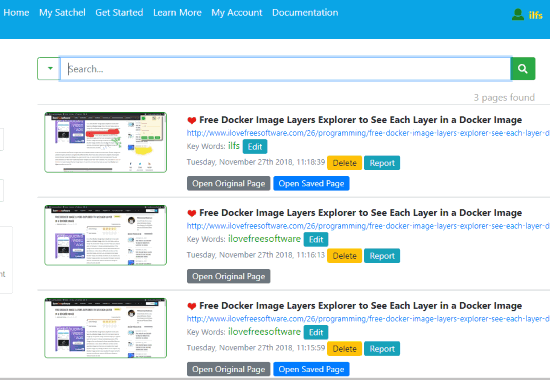Open thumbnail of the 11:15:59 saved page
This screenshot has height=380, width=550.
[105, 328]
